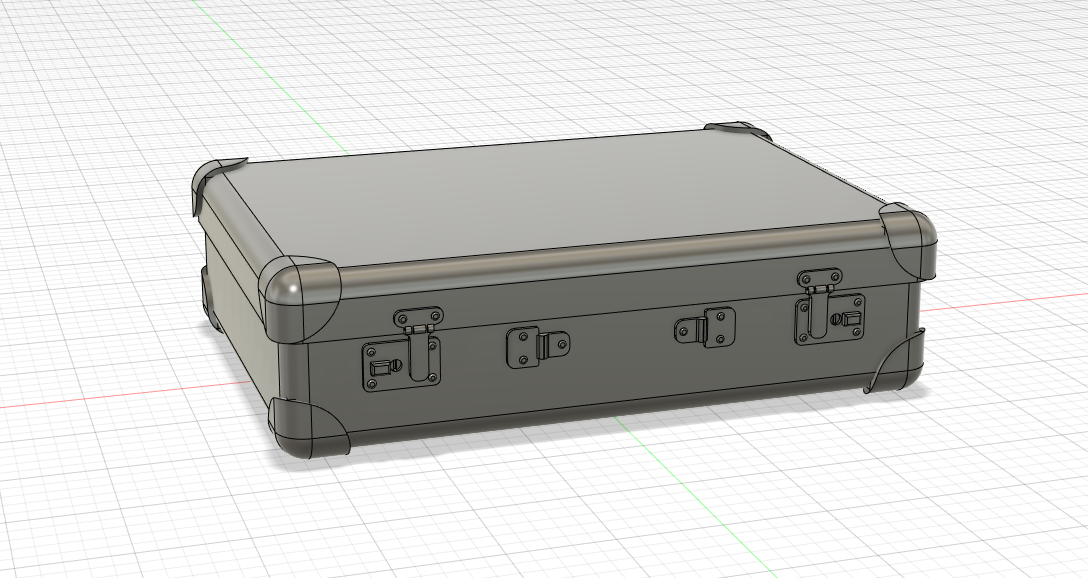
Task: Select the far-left hinged latch on front
Action: click(x=402, y=349)
